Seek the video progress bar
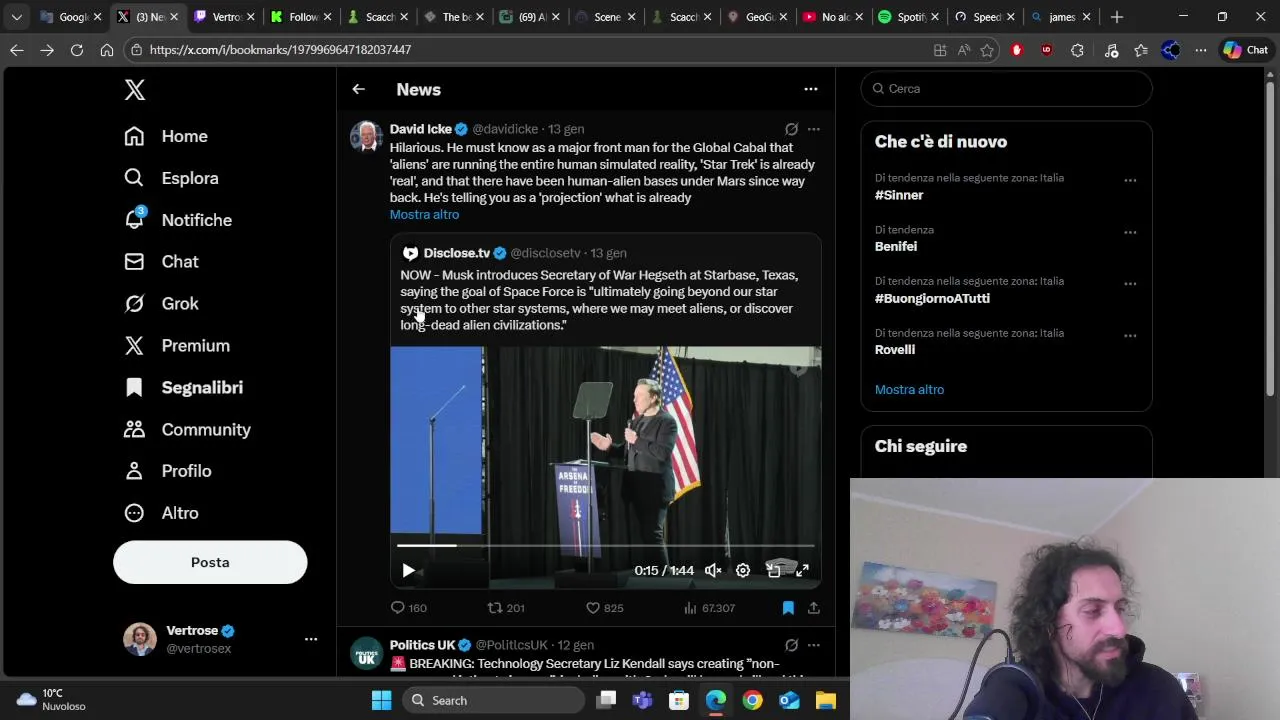Image resolution: width=1280 pixels, height=720 pixels. point(606,546)
